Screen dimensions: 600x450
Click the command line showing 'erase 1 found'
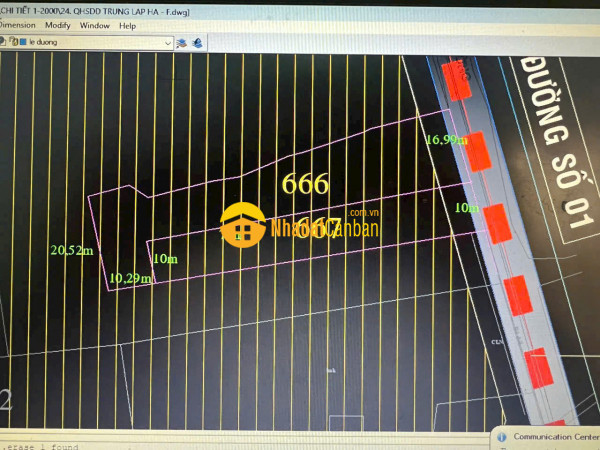[x=40, y=445]
